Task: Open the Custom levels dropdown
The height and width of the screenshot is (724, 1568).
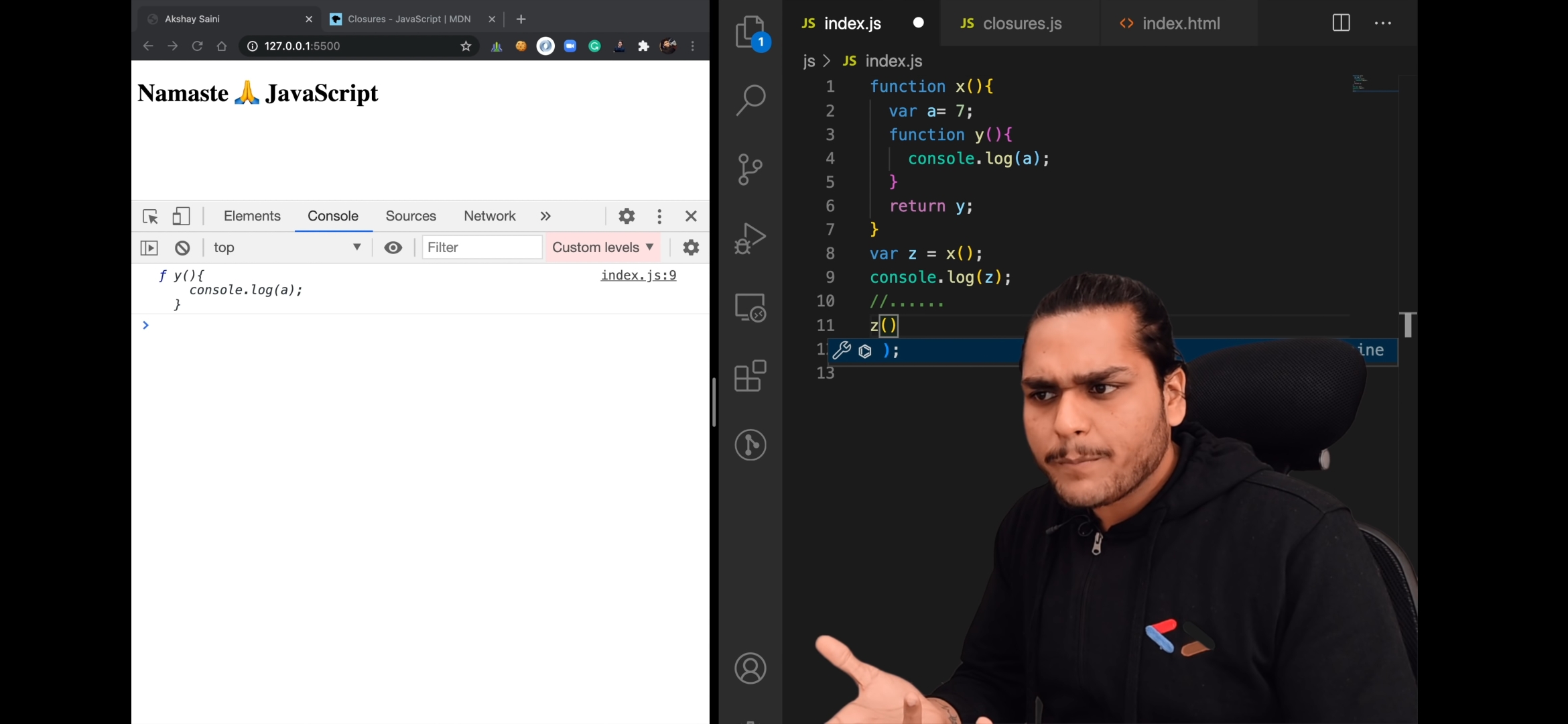Action: tap(602, 248)
